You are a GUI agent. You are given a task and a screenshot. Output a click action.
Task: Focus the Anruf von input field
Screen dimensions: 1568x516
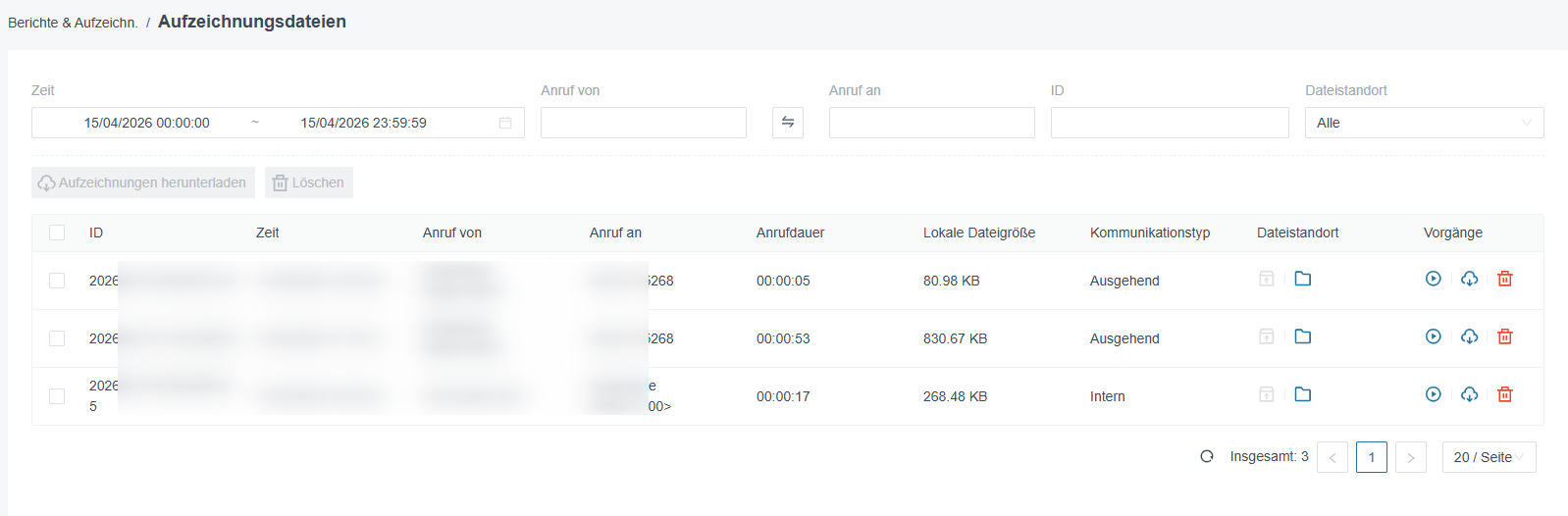point(644,123)
